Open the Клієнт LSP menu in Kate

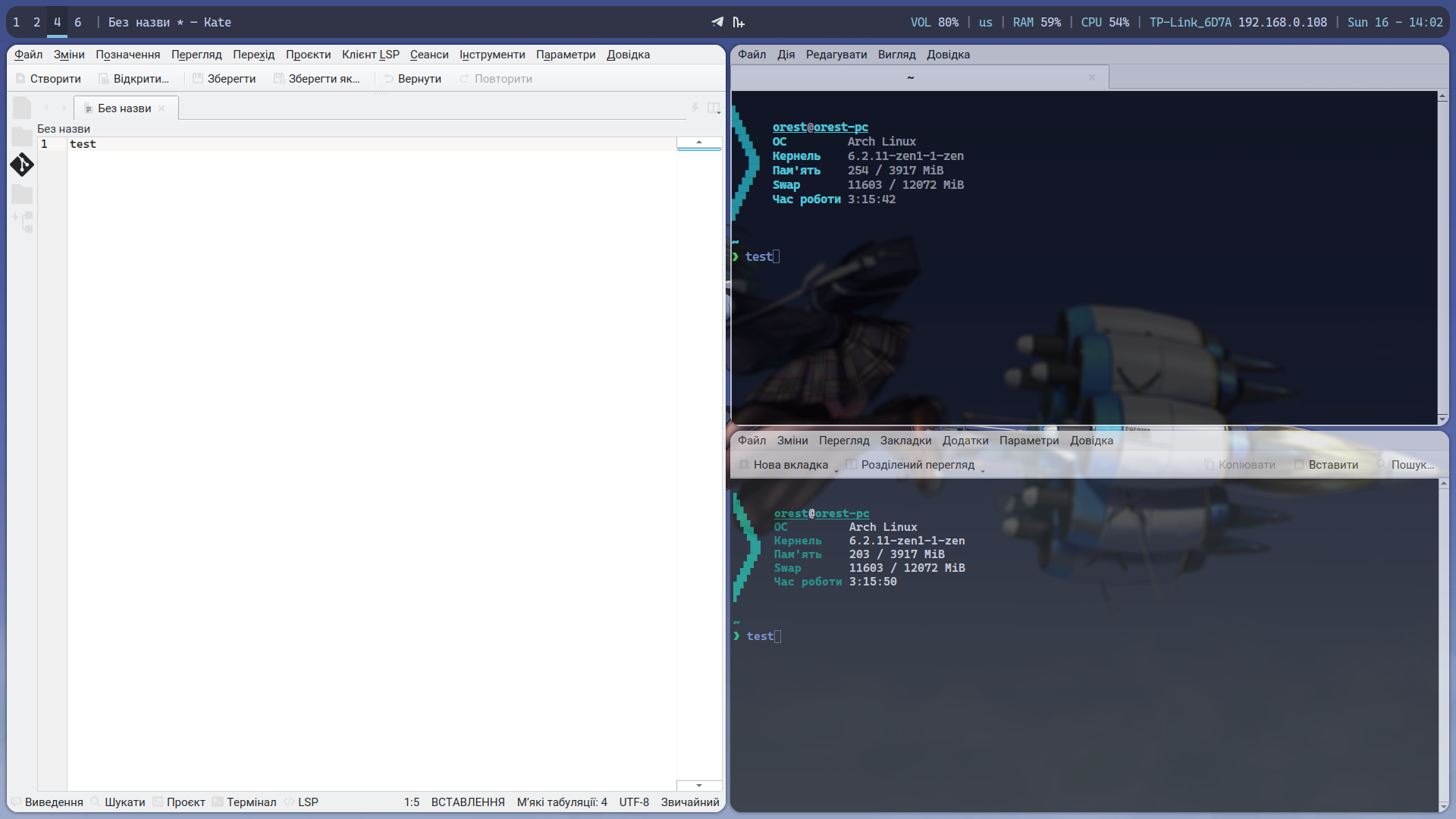click(x=371, y=54)
